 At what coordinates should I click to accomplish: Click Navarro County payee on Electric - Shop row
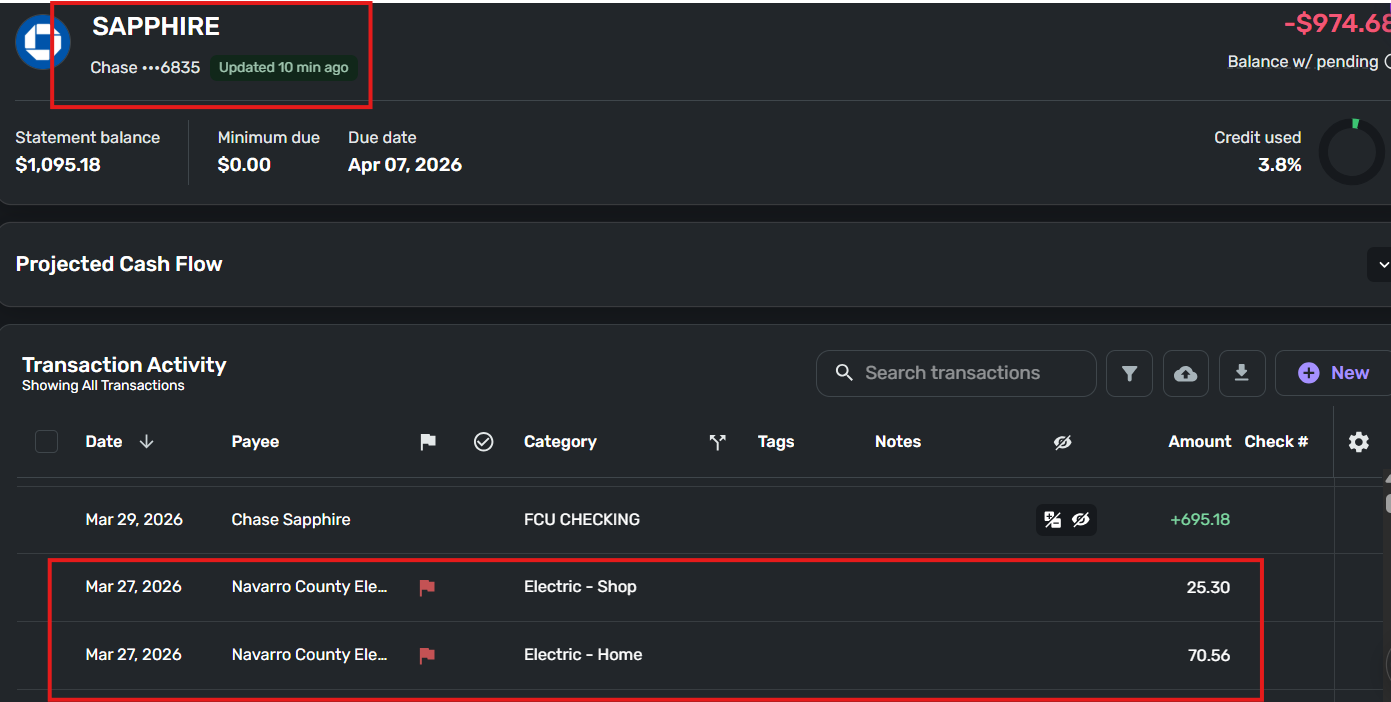tap(309, 587)
